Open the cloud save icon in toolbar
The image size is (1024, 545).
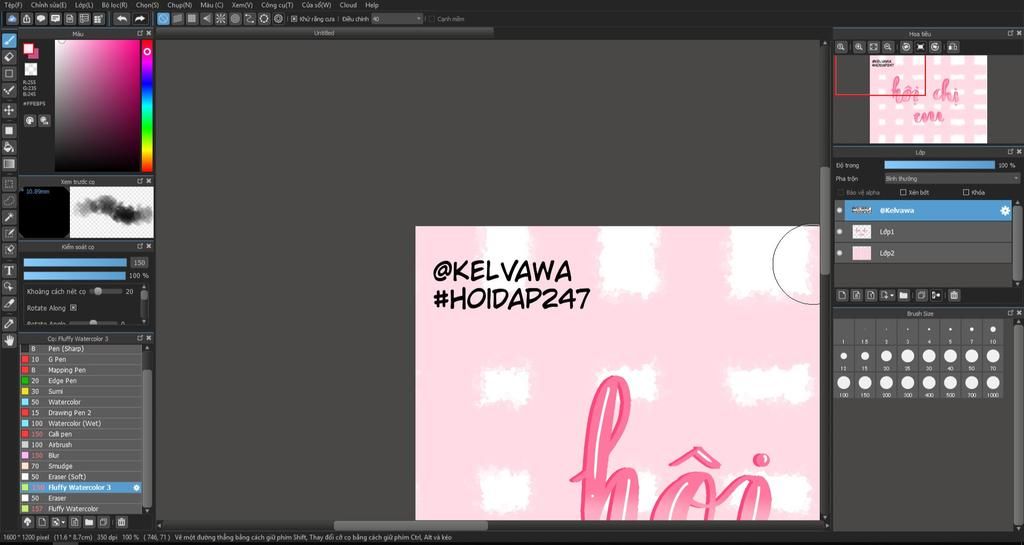tap(12, 19)
